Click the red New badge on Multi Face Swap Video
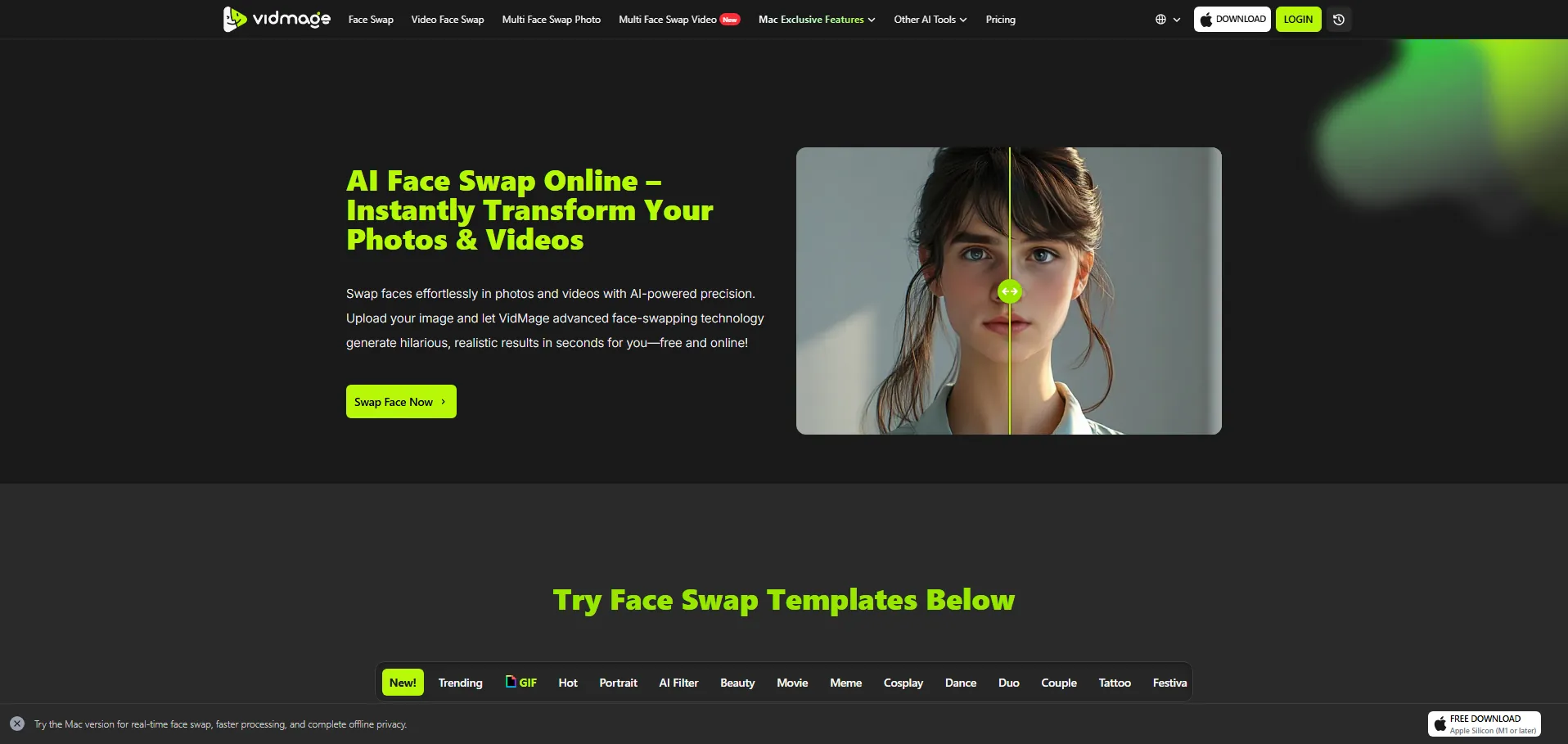Image resolution: width=1568 pixels, height=744 pixels. (x=730, y=20)
